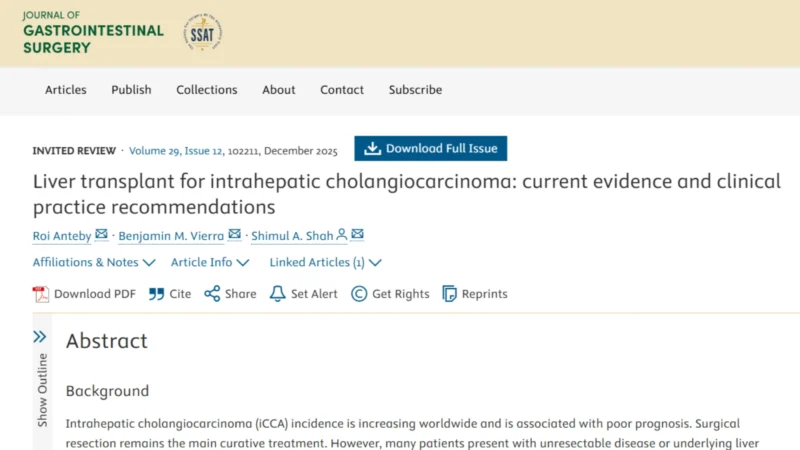The width and height of the screenshot is (800, 450).
Task: Select Subscribe in the navigation bar
Action: [x=415, y=90]
